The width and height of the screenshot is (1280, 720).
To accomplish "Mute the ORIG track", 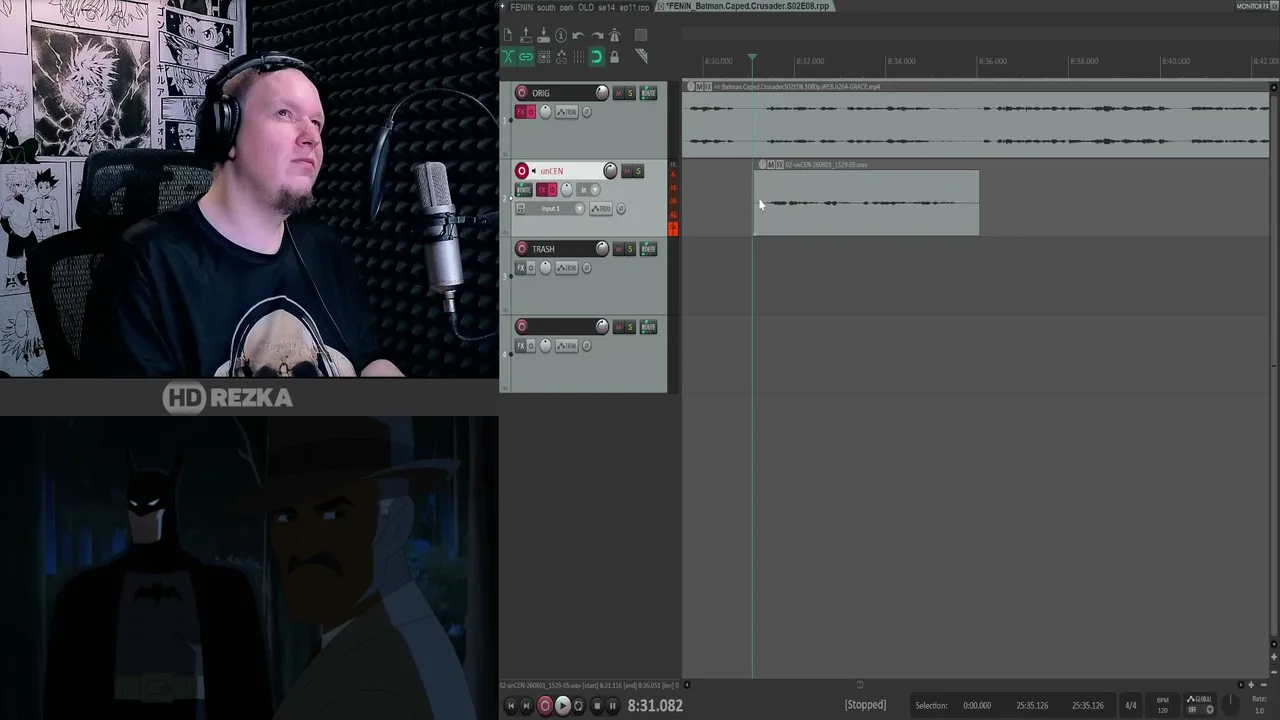I will click(x=618, y=93).
